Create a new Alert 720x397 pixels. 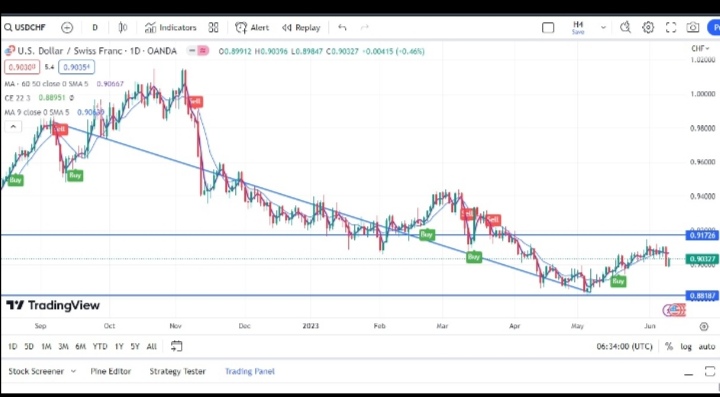pos(252,28)
